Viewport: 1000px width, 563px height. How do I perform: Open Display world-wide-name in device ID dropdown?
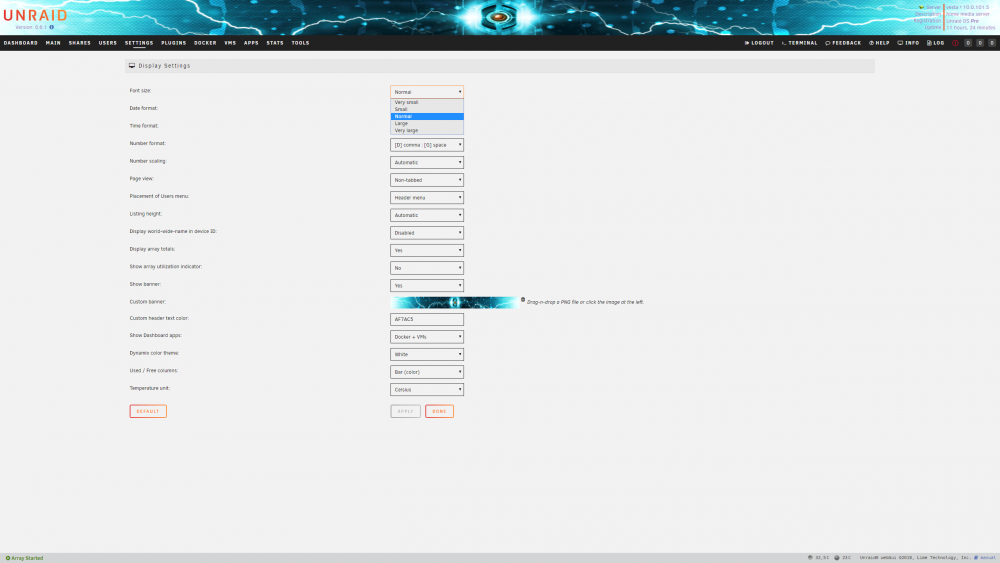point(427,233)
